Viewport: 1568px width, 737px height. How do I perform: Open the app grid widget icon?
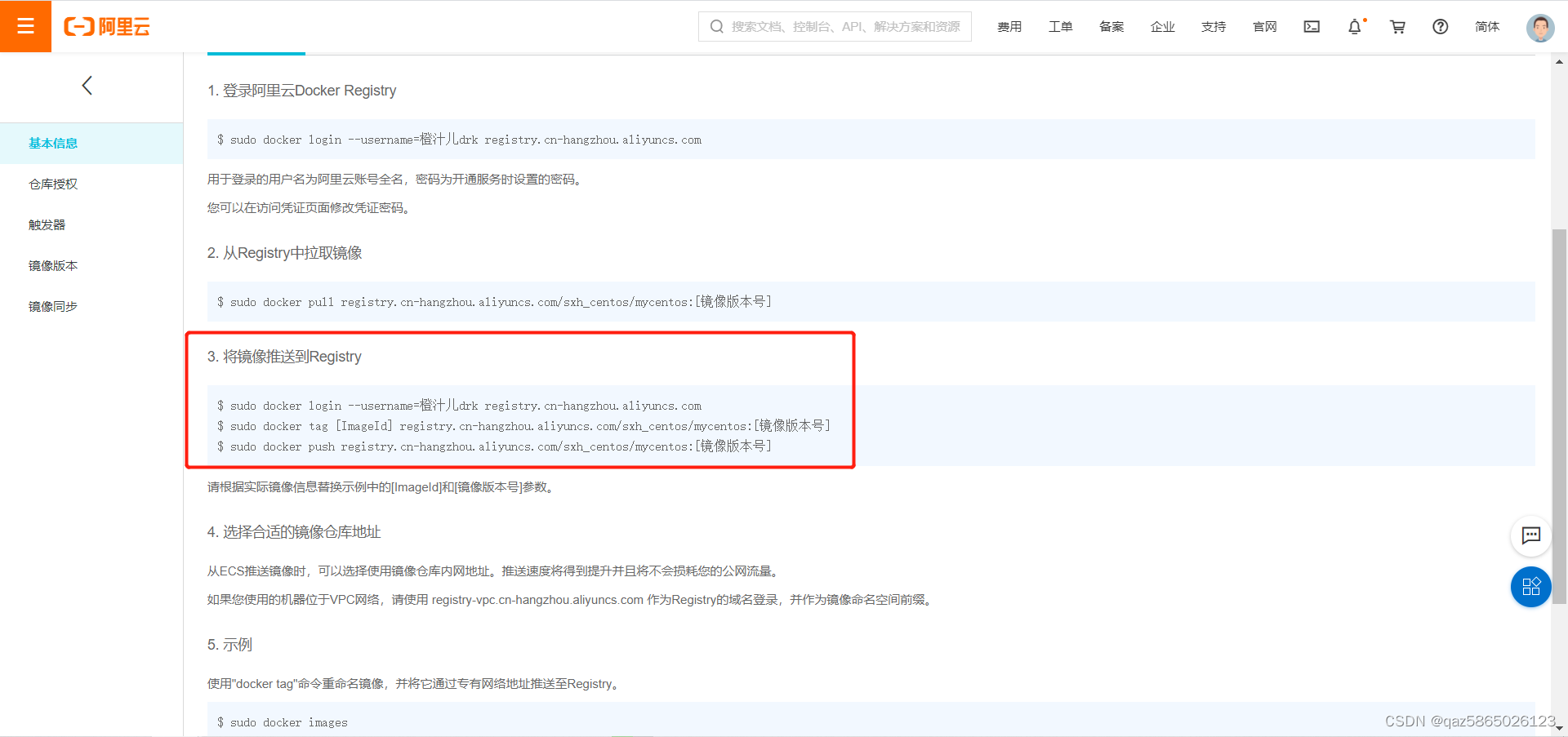pos(1531,587)
